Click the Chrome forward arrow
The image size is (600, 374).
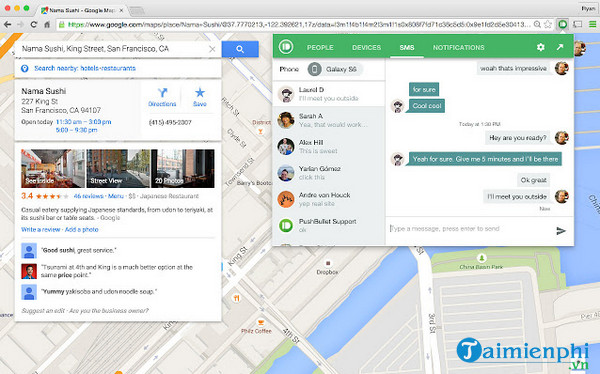coord(20,24)
